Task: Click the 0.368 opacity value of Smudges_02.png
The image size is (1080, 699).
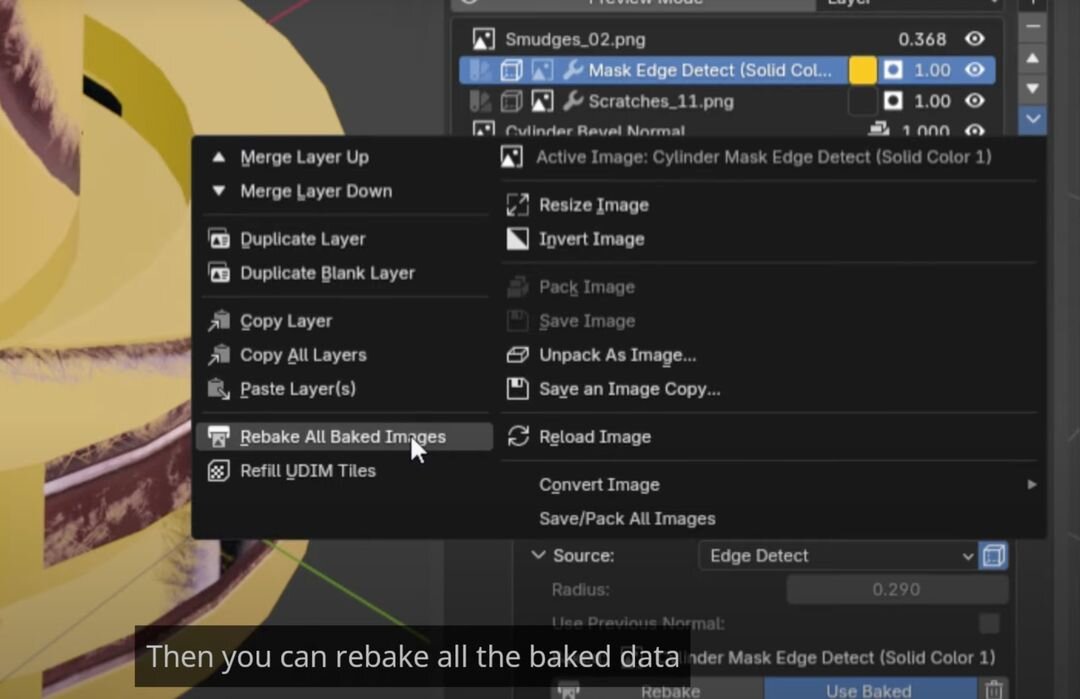Action: (922, 39)
